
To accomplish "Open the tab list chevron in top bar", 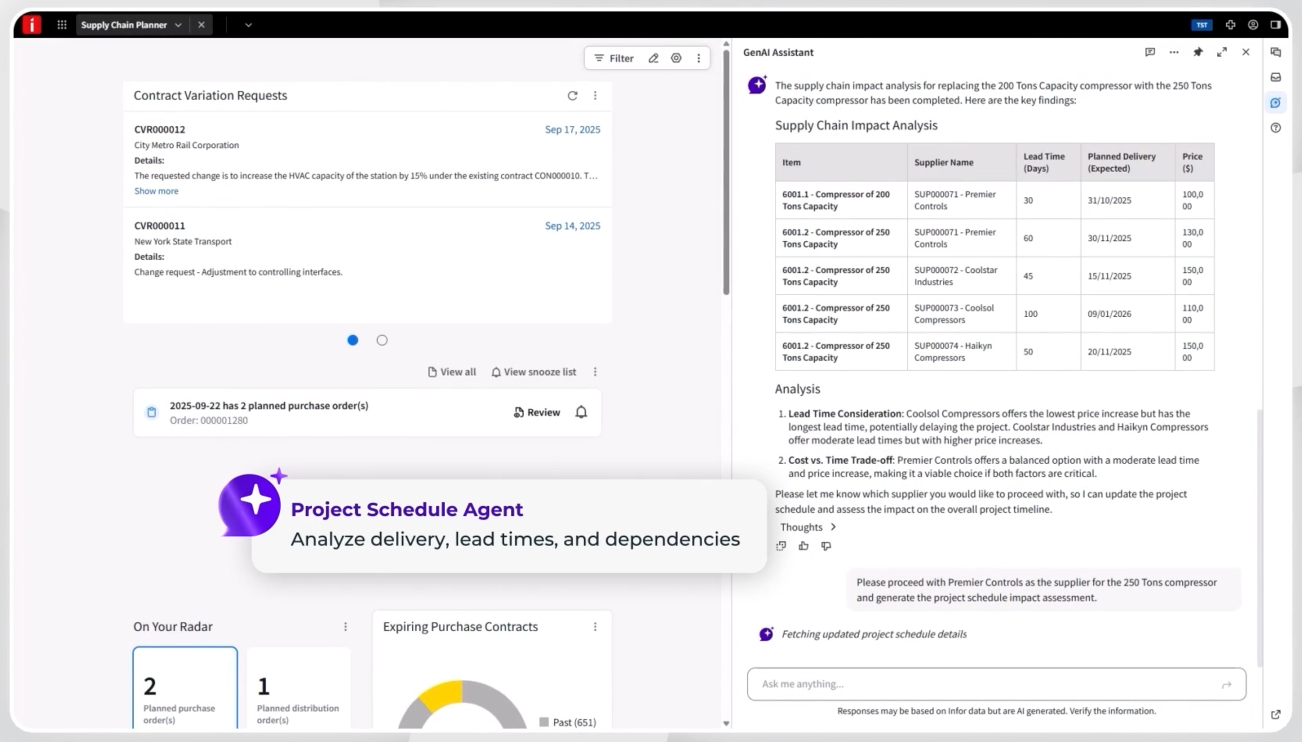I will (x=248, y=25).
